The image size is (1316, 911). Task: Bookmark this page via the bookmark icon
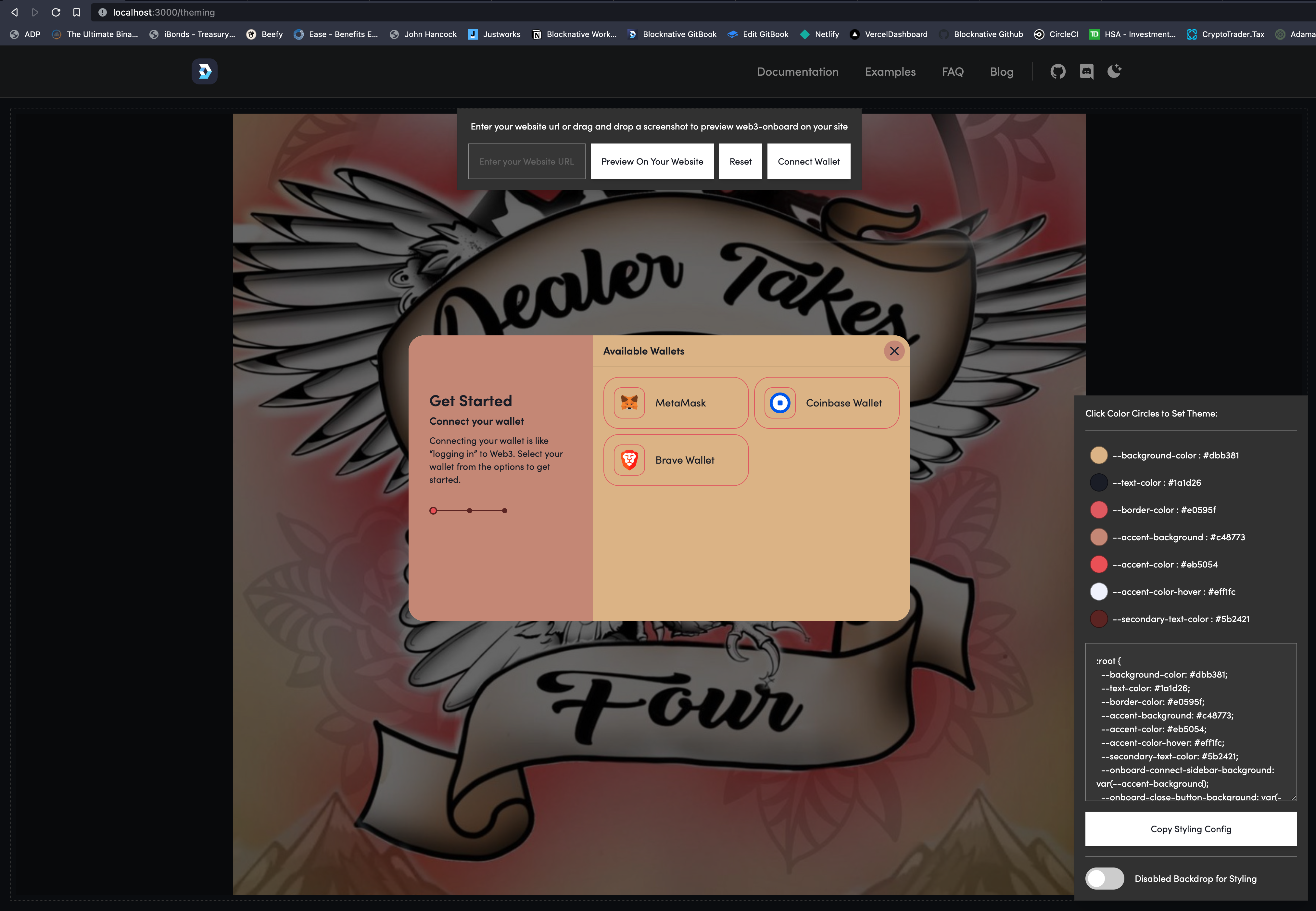point(77,12)
